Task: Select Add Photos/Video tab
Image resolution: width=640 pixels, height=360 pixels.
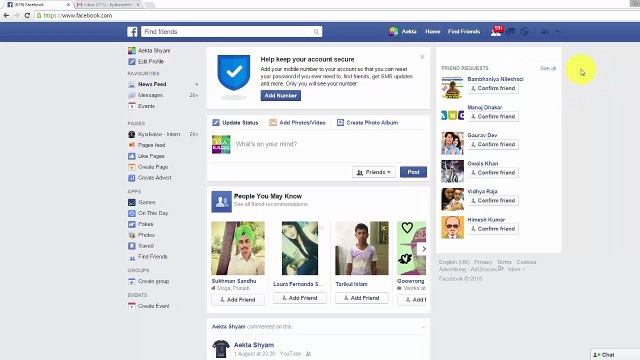Action: pyautogui.click(x=297, y=122)
